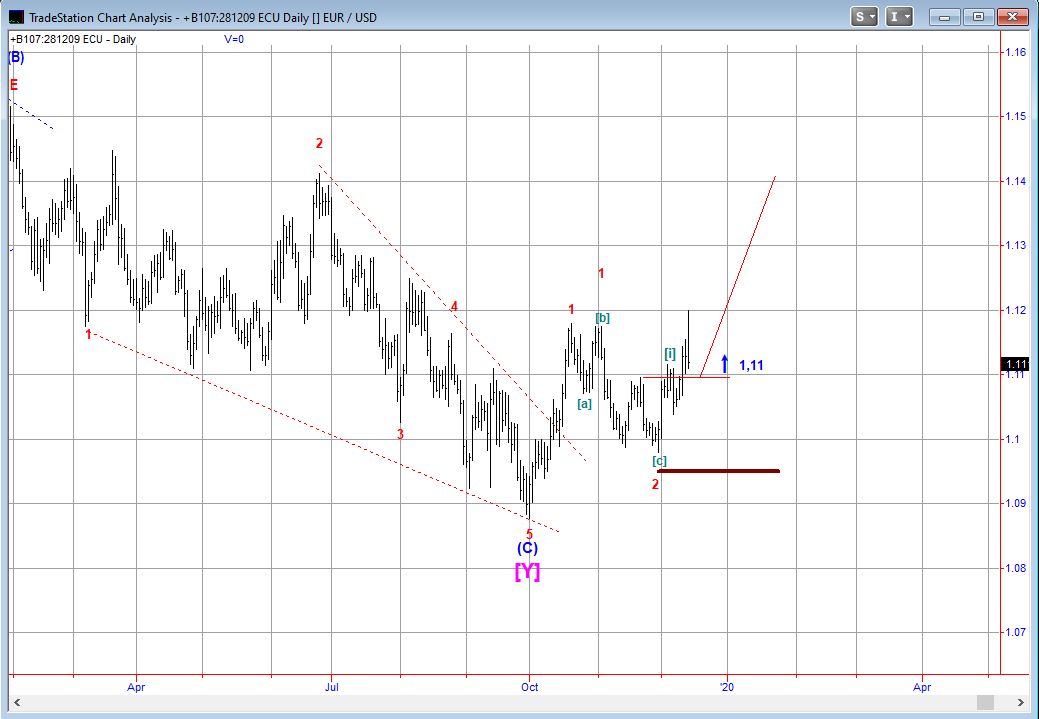Viewport: 1039px width, 719px height.
Task: Click the TradeStation app icon in title bar
Action: [16, 17]
